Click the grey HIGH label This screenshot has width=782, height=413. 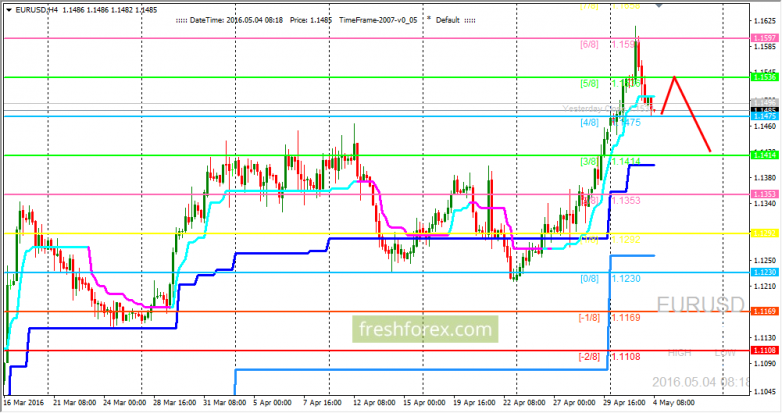pos(679,353)
